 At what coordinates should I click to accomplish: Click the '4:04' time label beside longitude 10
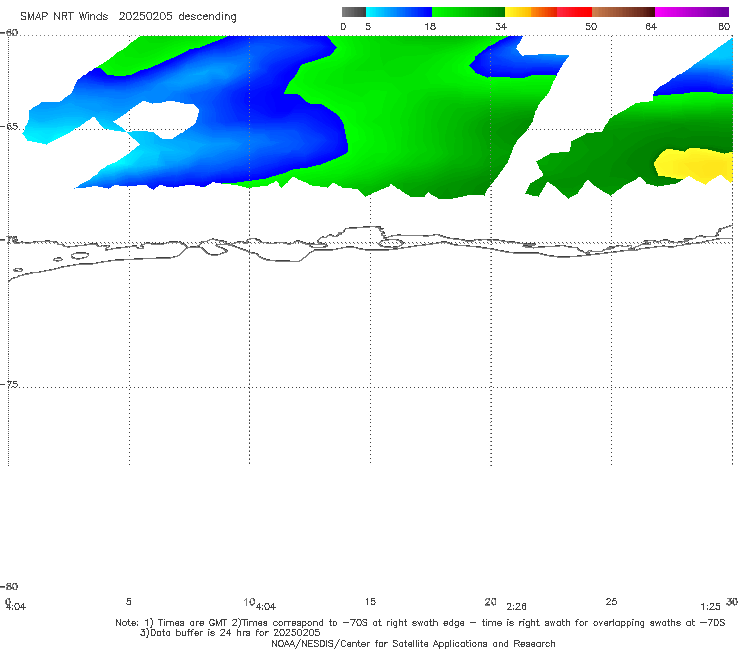266,607
